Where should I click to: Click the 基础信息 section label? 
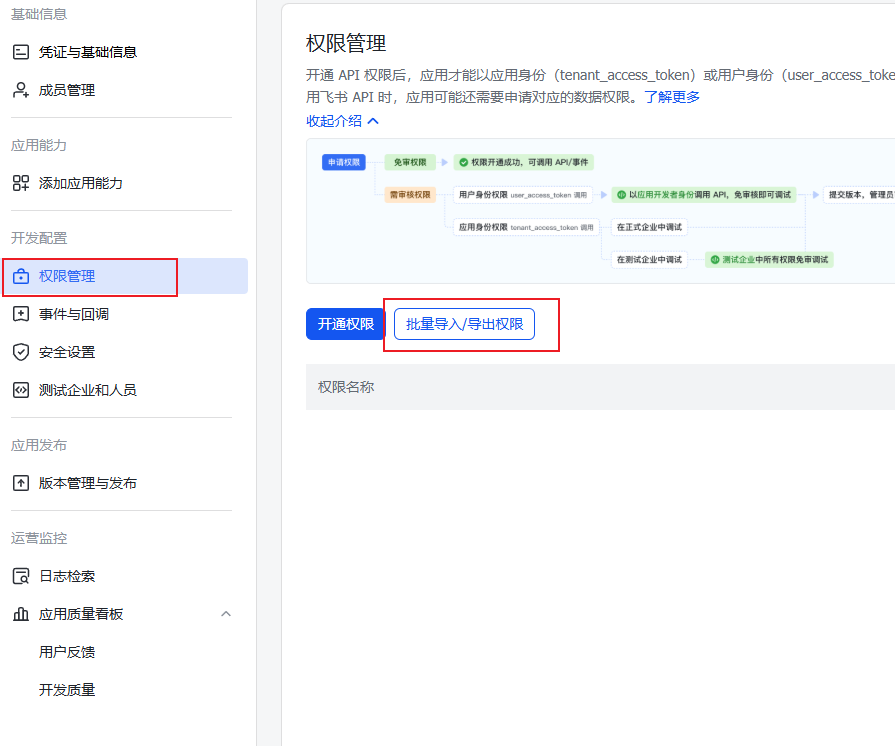(39, 14)
